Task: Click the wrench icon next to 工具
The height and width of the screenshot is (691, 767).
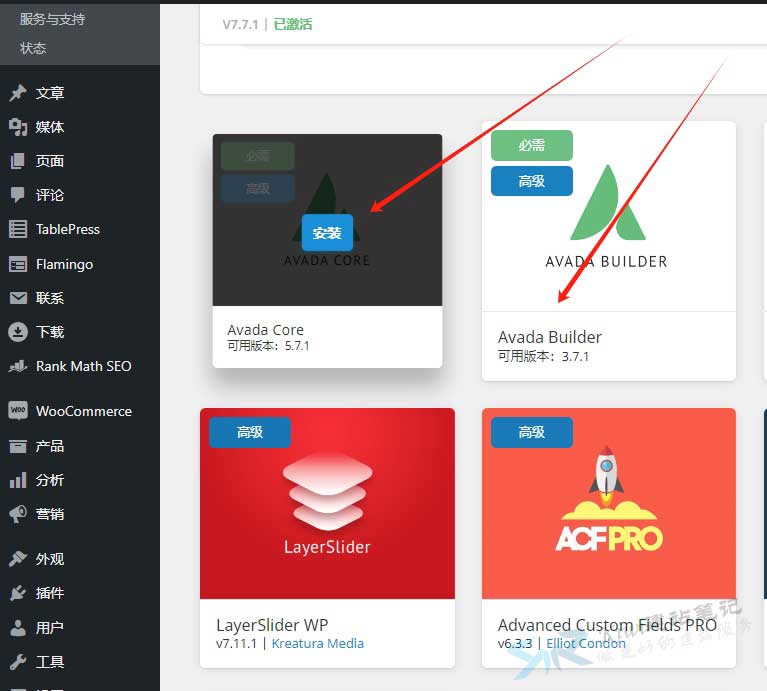Action: click(x=18, y=662)
